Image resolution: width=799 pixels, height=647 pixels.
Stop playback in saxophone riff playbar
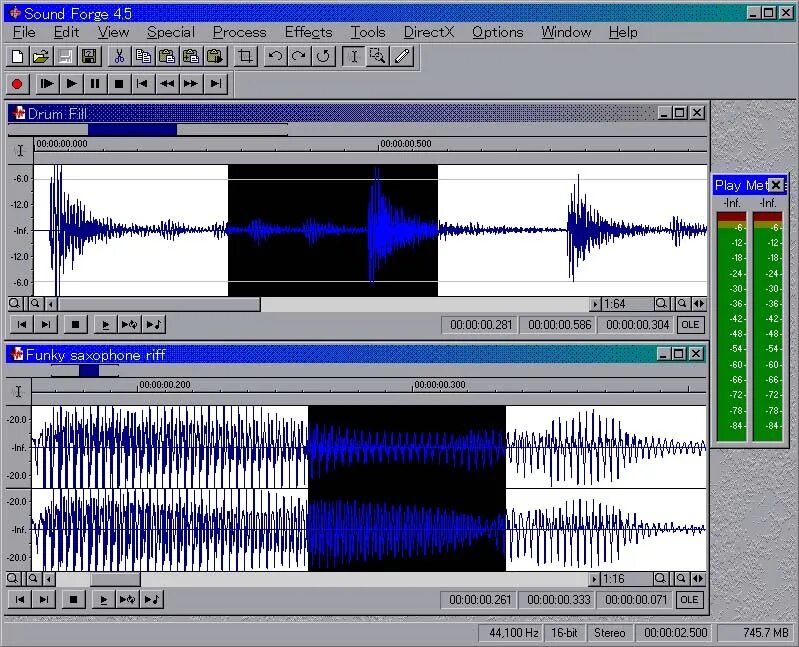click(x=73, y=600)
